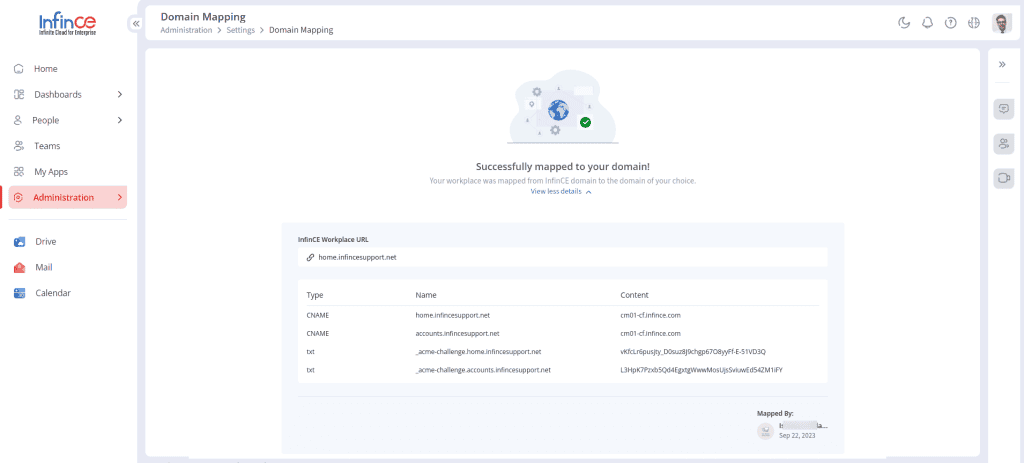This screenshot has height=463, width=1024.
Task: Click the Home sidebar icon
Action: coord(19,69)
